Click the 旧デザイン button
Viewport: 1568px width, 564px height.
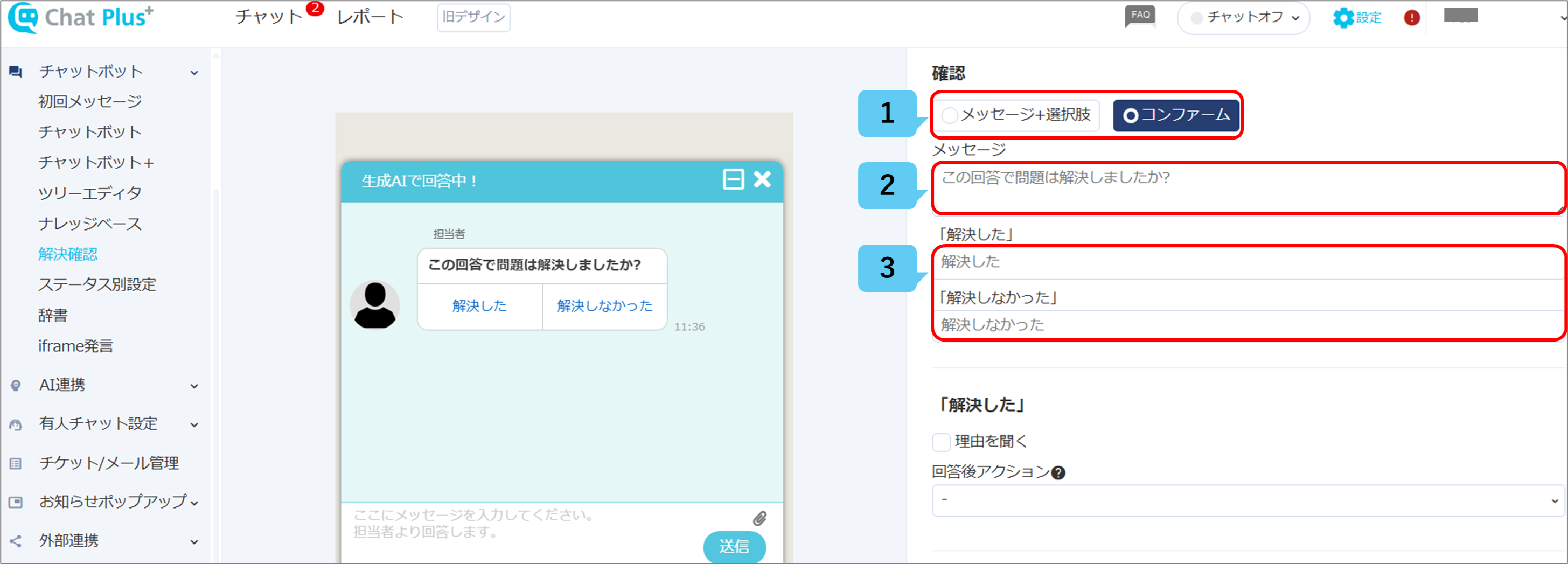pos(473,17)
